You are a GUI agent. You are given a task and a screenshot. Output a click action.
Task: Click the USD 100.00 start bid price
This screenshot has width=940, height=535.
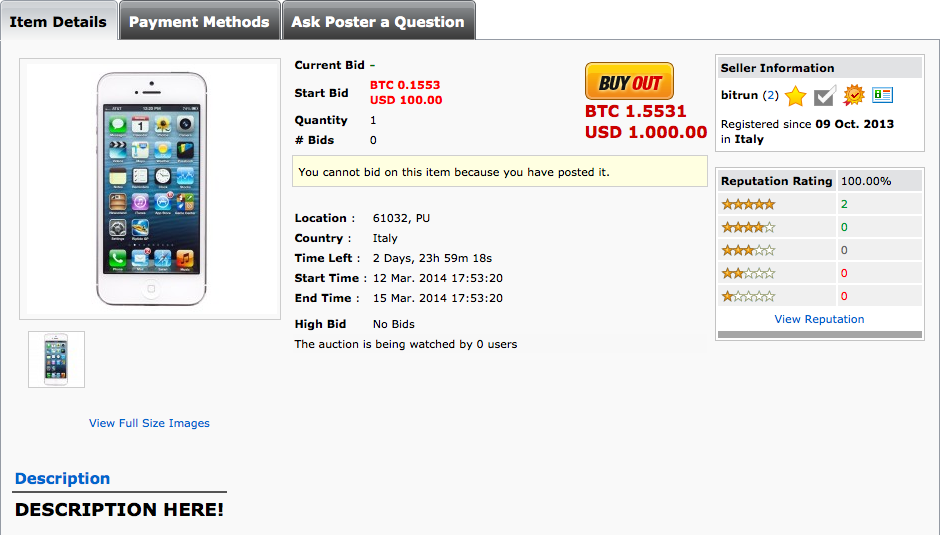point(406,100)
